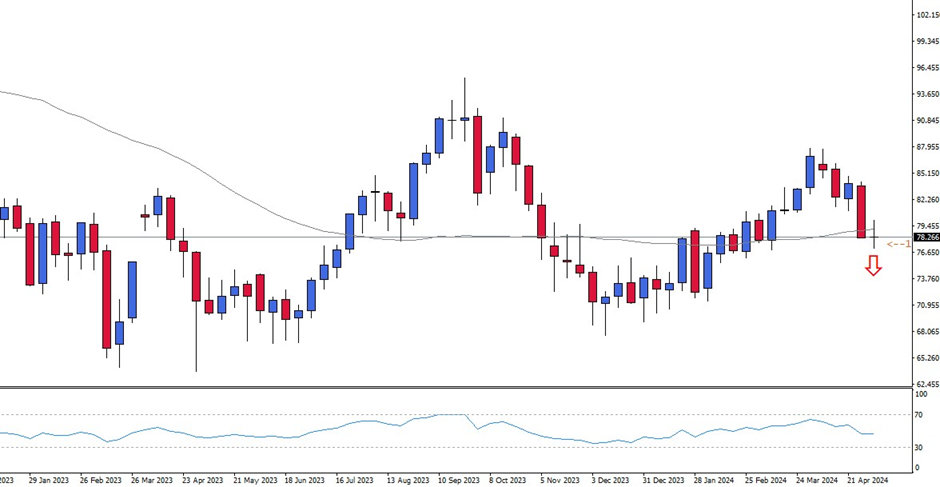Click the 85.150 price axis label
This screenshot has width=940, height=487.
pyautogui.click(x=926, y=174)
